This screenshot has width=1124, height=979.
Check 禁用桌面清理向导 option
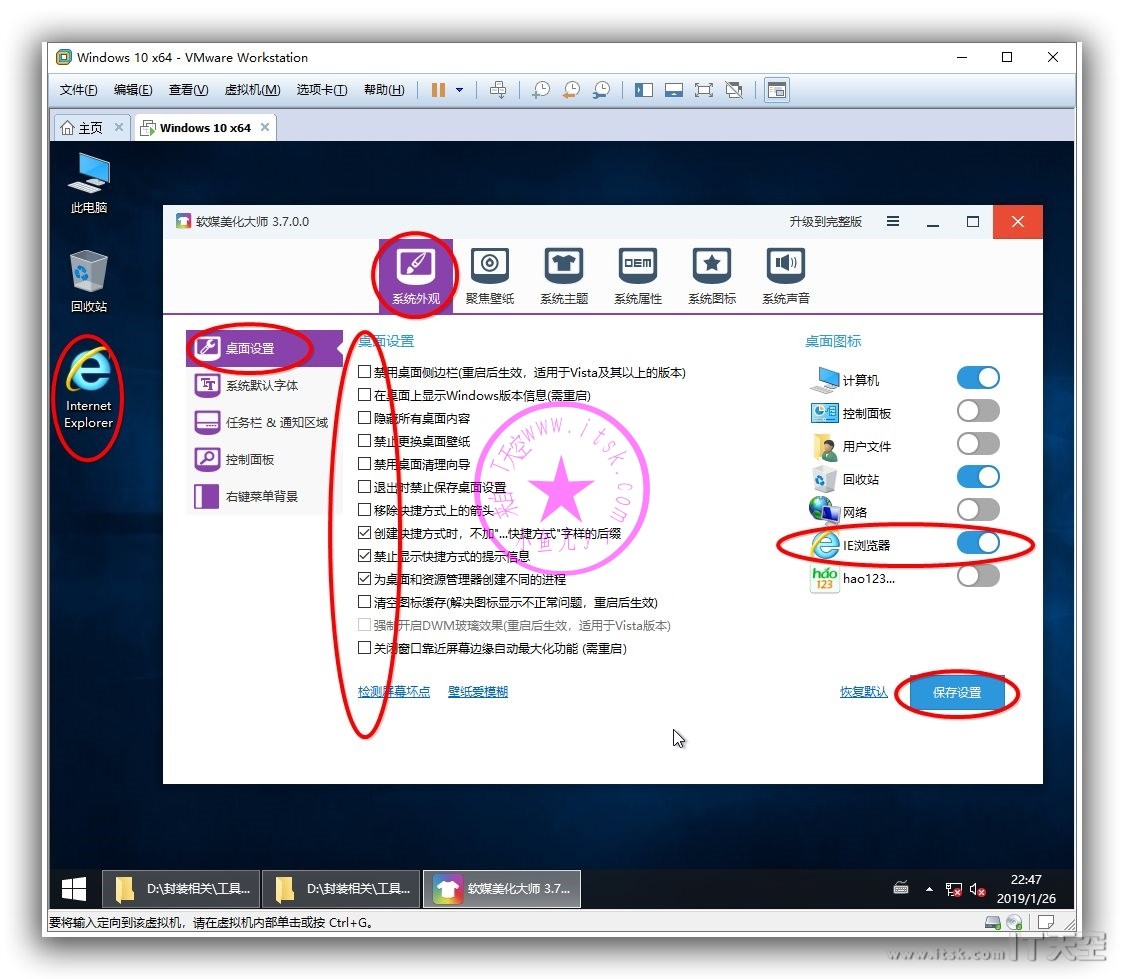(x=364, y=464)
